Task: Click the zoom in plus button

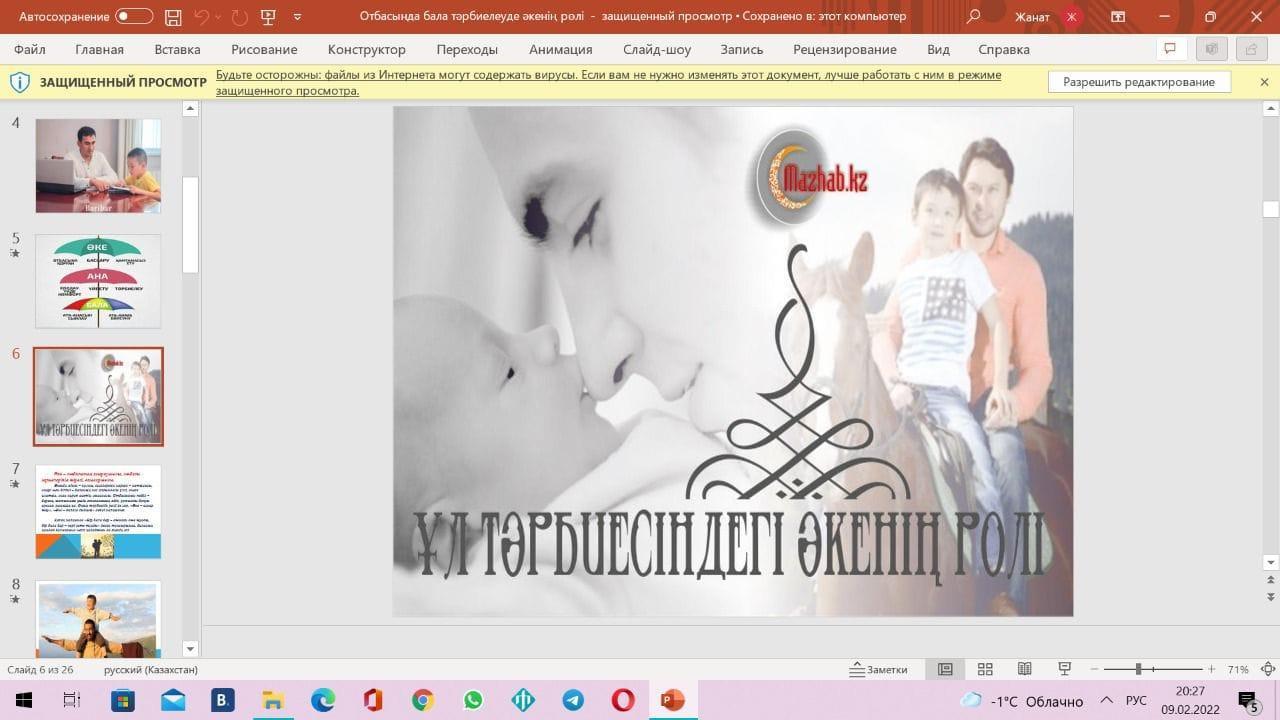Action: pyautogui.click(x=1211, y=669)
